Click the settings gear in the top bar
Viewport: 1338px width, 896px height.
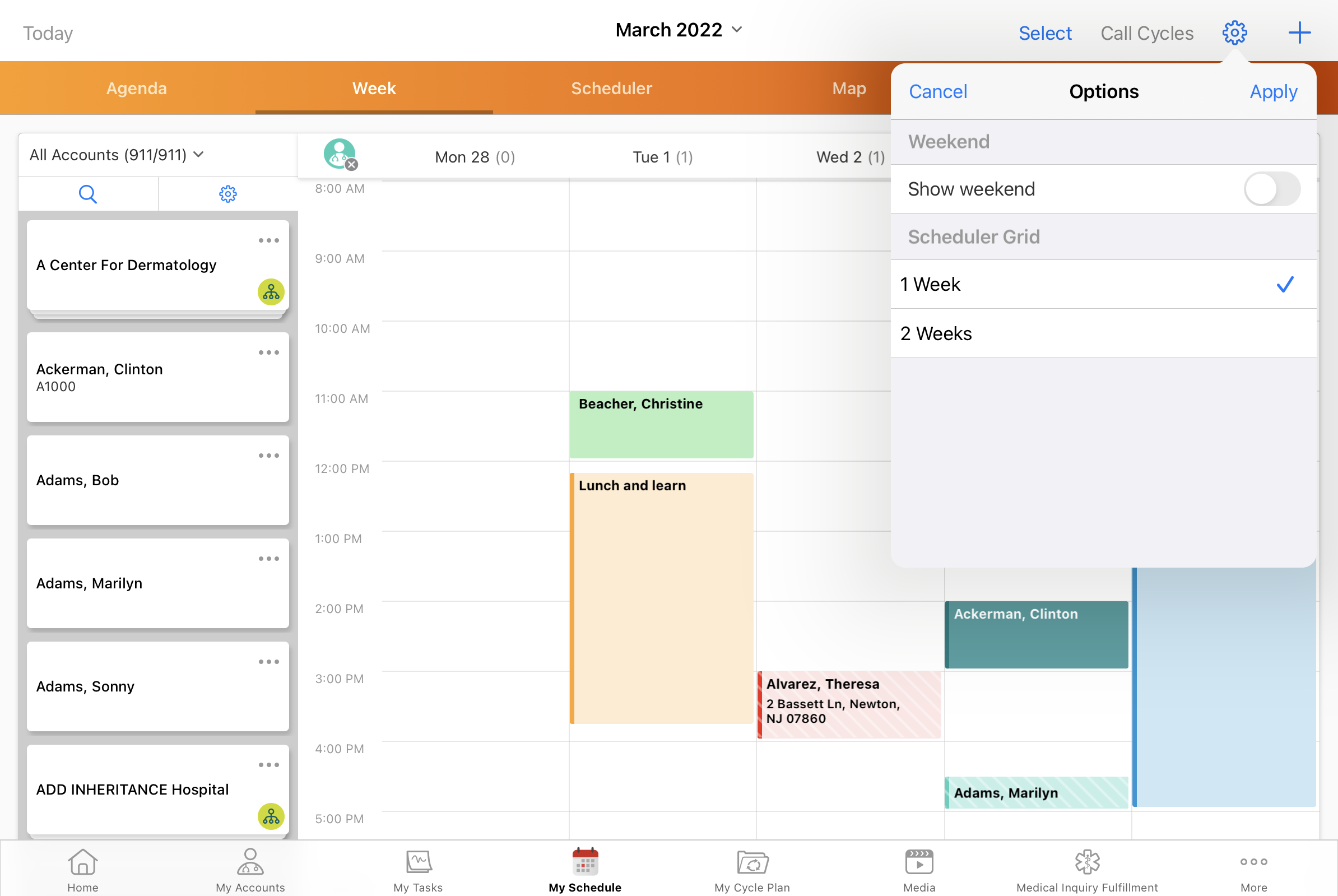pyautogui.click(x=1234, y=33)
